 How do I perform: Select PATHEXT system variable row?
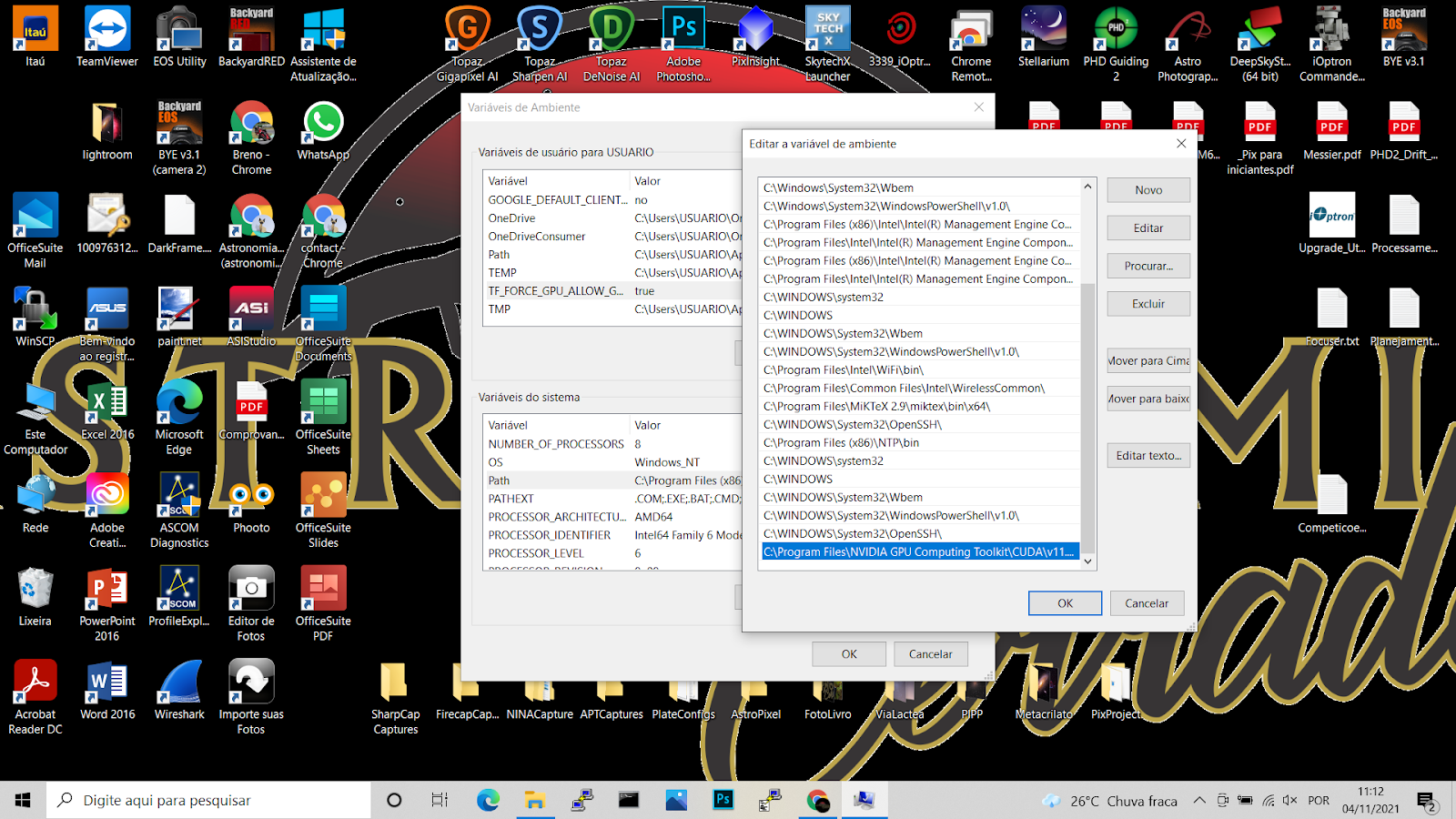614,499
